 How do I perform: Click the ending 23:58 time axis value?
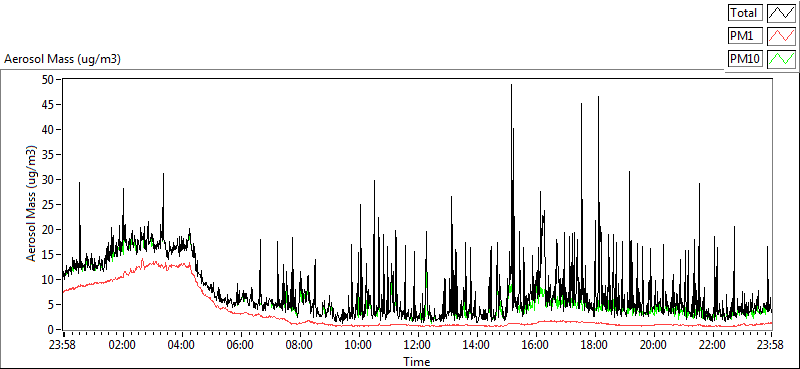(770, 344)
